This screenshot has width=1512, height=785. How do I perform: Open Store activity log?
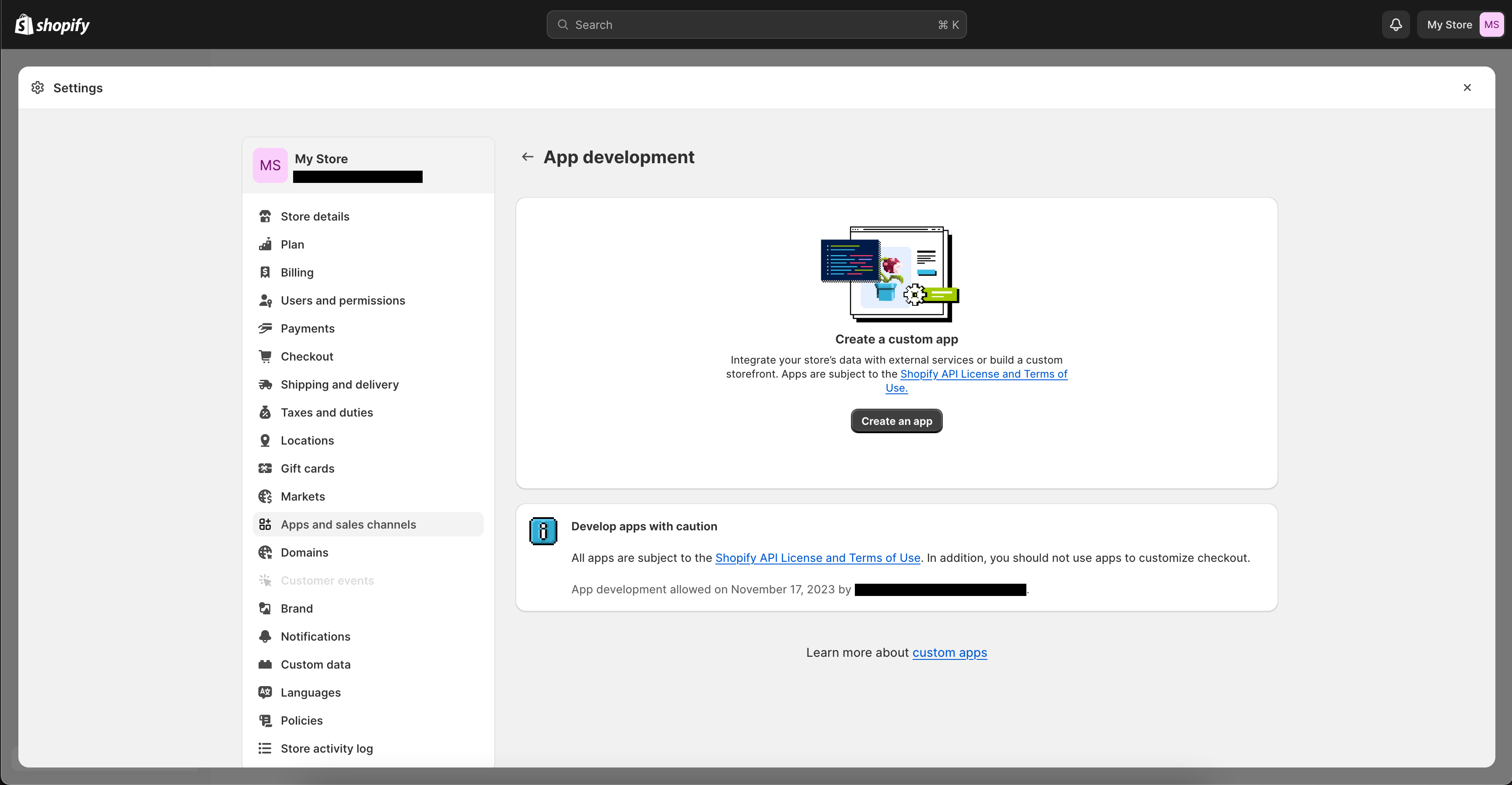326,748
